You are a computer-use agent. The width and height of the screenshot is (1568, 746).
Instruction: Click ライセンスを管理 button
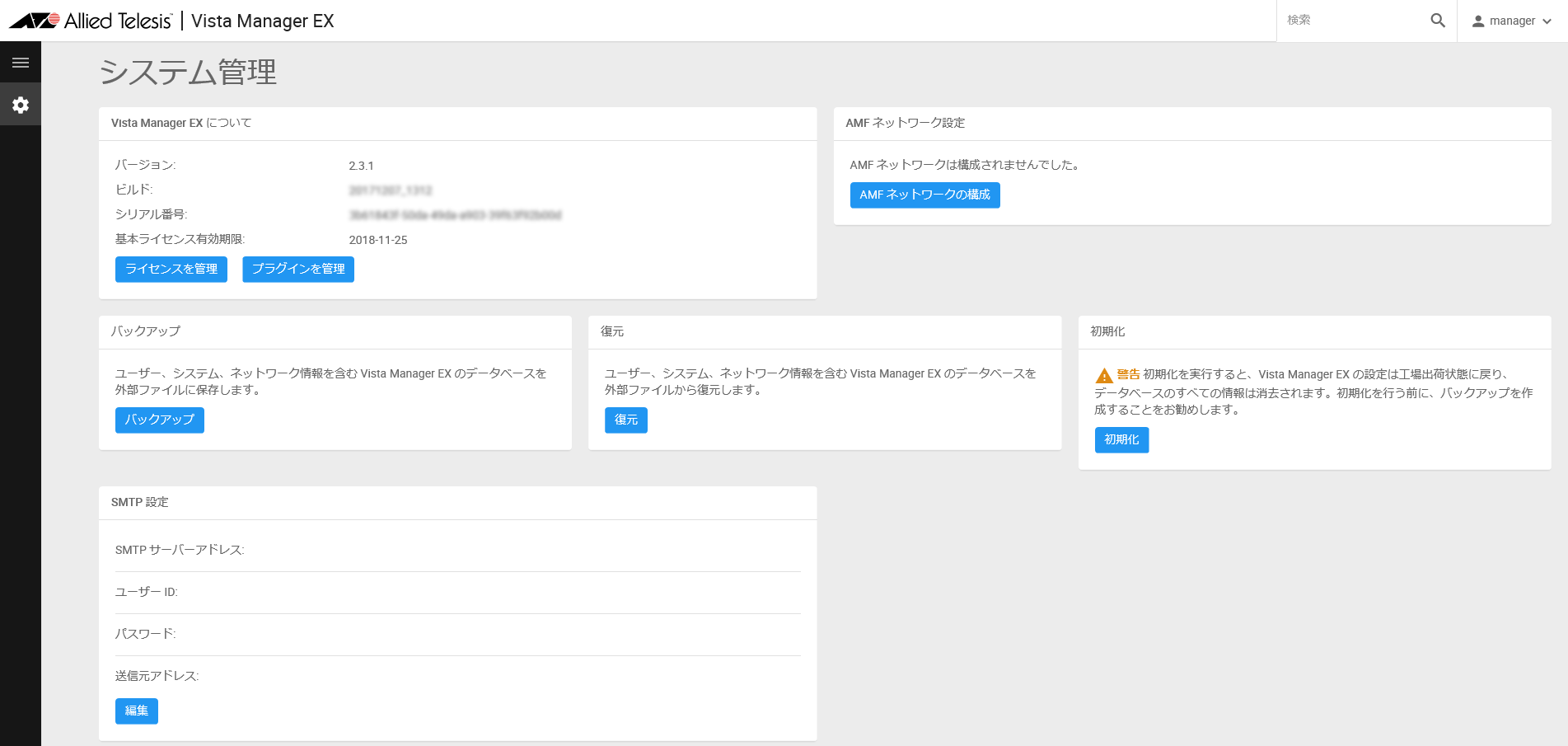point(171,270)
